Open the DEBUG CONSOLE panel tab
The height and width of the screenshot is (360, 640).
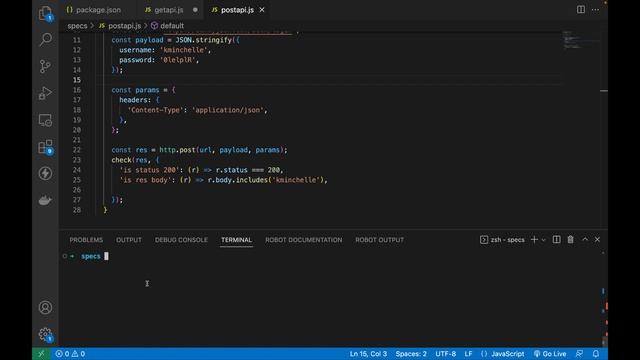click(181, 240)
